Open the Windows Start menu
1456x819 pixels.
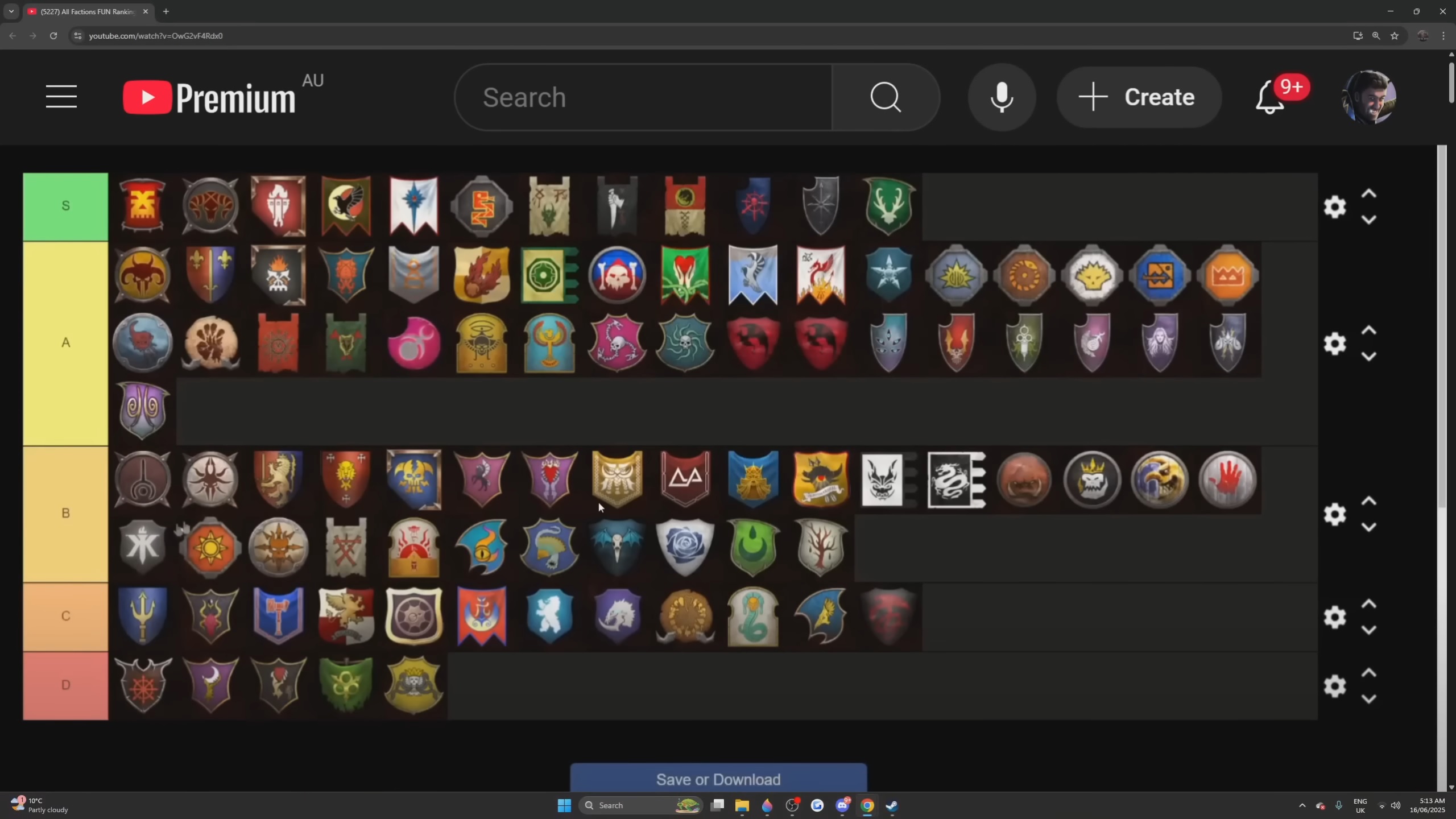coord(564,805)
